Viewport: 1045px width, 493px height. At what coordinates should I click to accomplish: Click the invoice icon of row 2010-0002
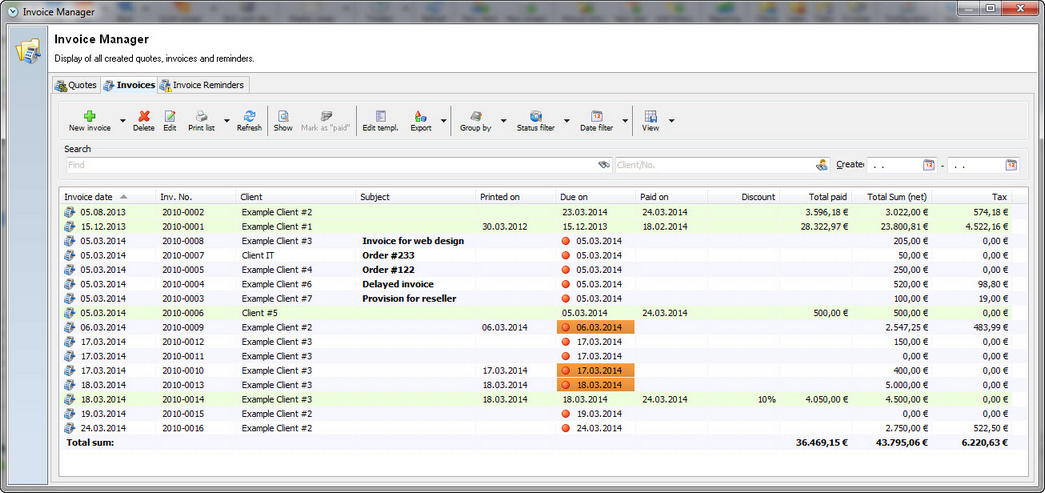point(69,213)
